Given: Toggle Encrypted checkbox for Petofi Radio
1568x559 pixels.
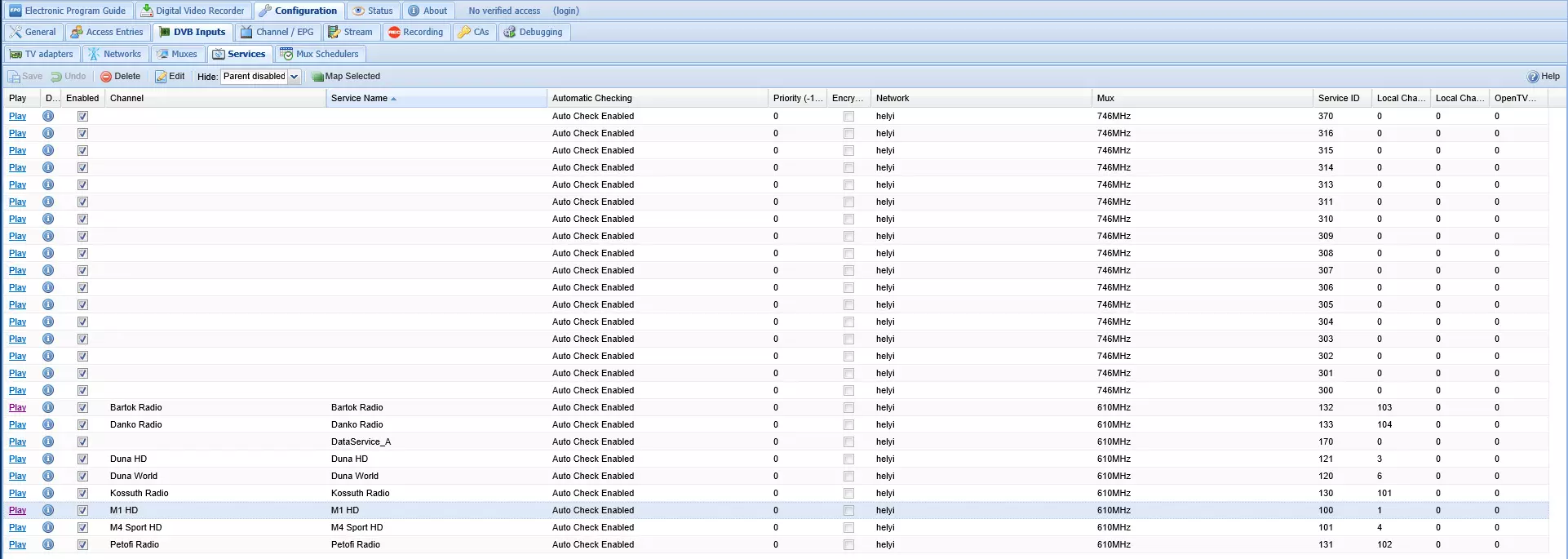Looking at the screenshot, I should (848, 544).
